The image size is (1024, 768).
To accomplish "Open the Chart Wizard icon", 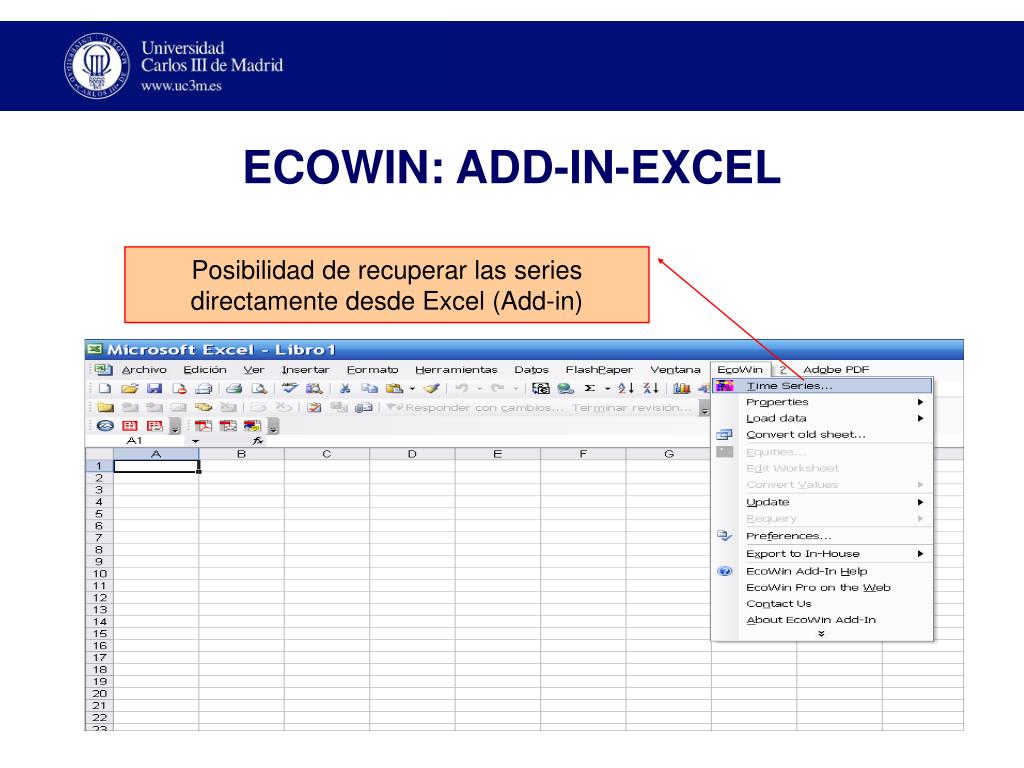I will [682, 389].
